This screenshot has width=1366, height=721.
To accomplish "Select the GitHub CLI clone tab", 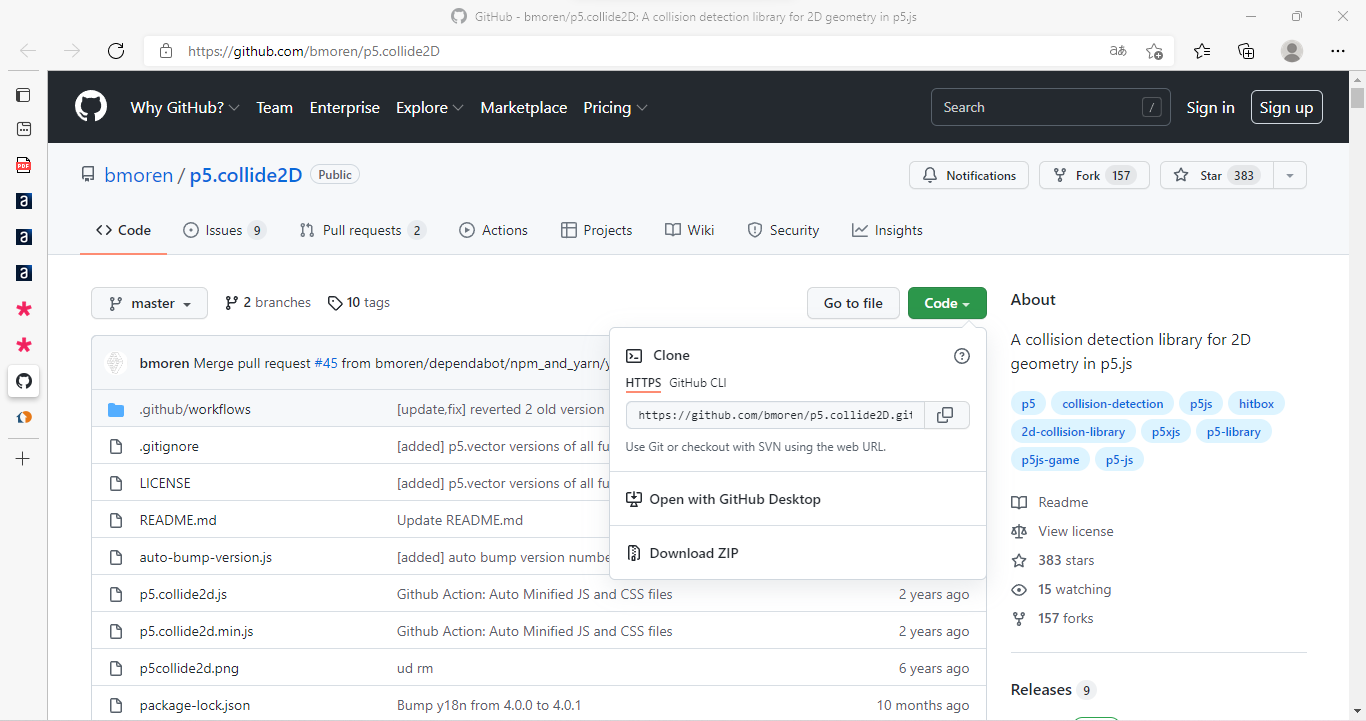I will pos(698,382).
